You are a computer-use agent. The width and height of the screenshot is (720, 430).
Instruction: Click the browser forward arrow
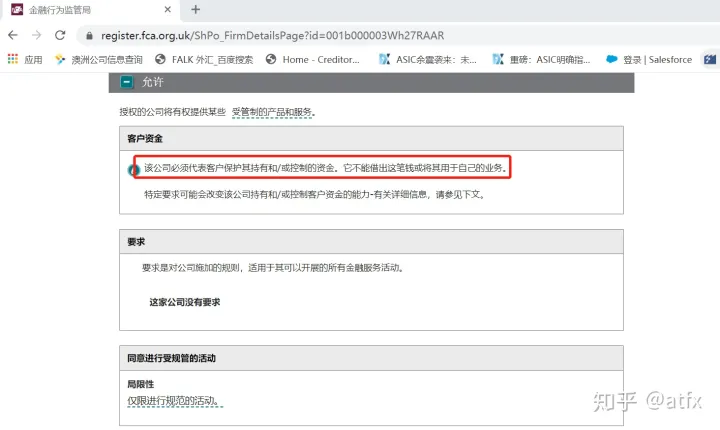coord(37,35)
